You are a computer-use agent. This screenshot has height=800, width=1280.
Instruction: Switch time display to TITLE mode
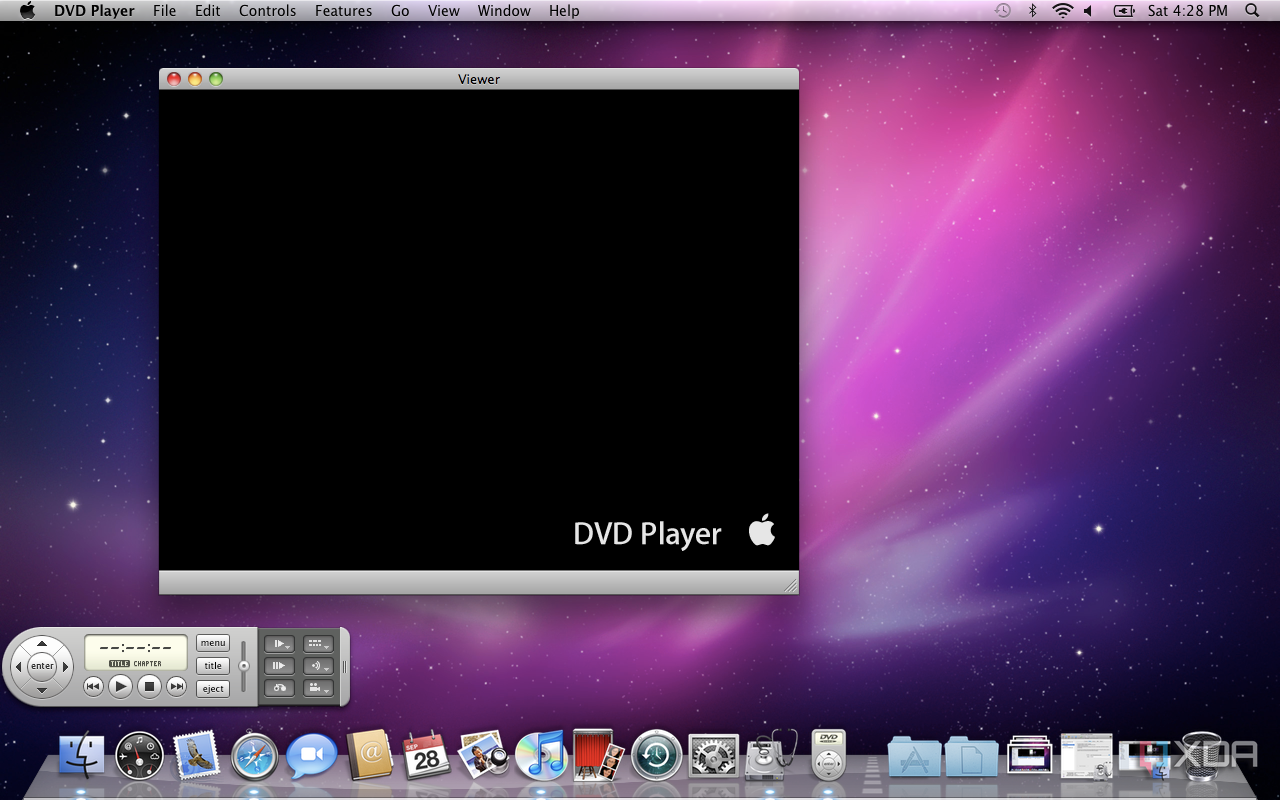[x=119, y=664]
